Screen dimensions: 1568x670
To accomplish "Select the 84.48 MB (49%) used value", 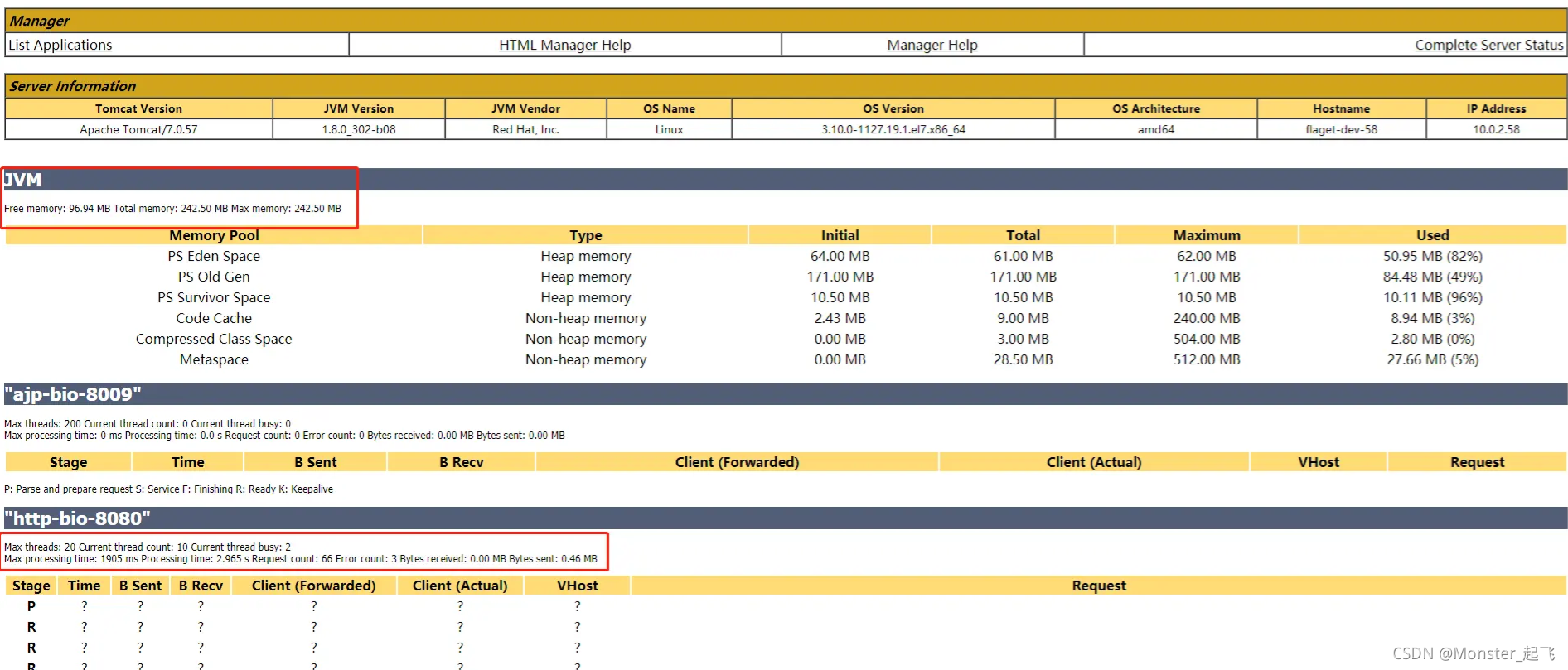I will click(1432, 277).
